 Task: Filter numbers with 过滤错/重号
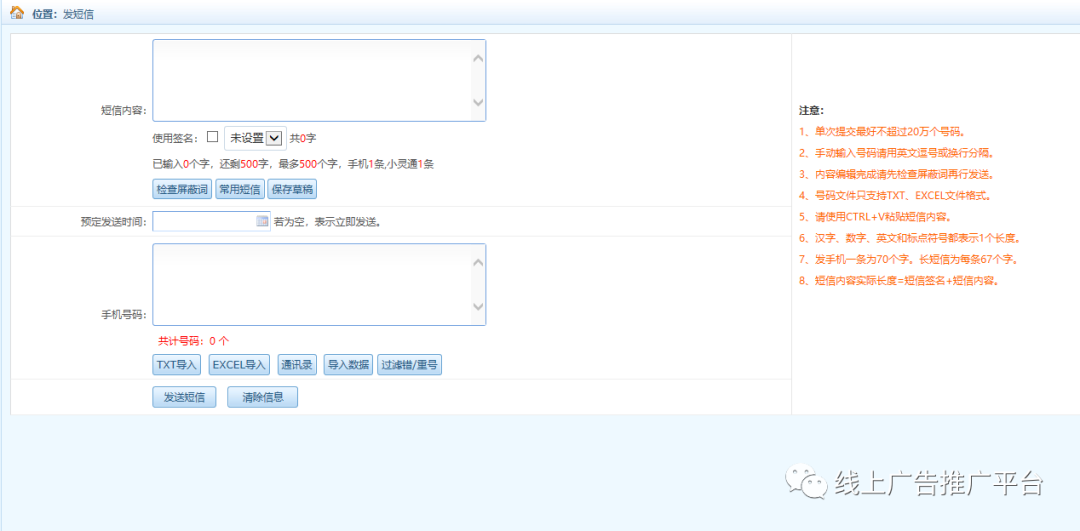pos(410,364)
